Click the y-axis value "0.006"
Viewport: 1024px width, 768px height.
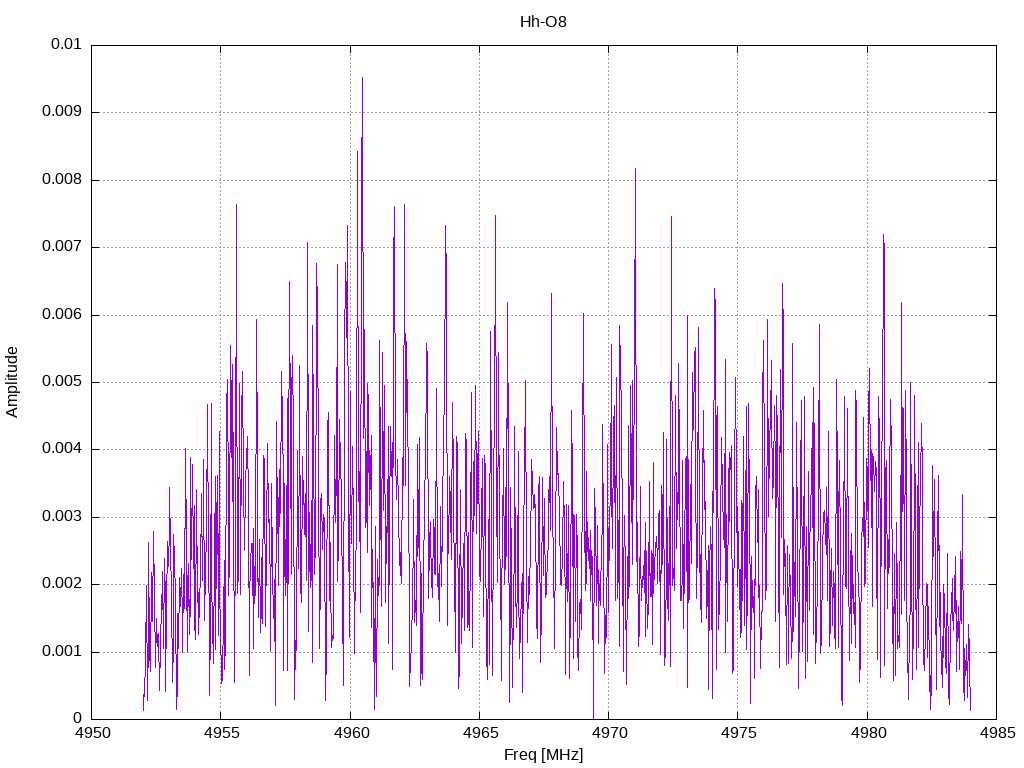[x=62, y=315]
